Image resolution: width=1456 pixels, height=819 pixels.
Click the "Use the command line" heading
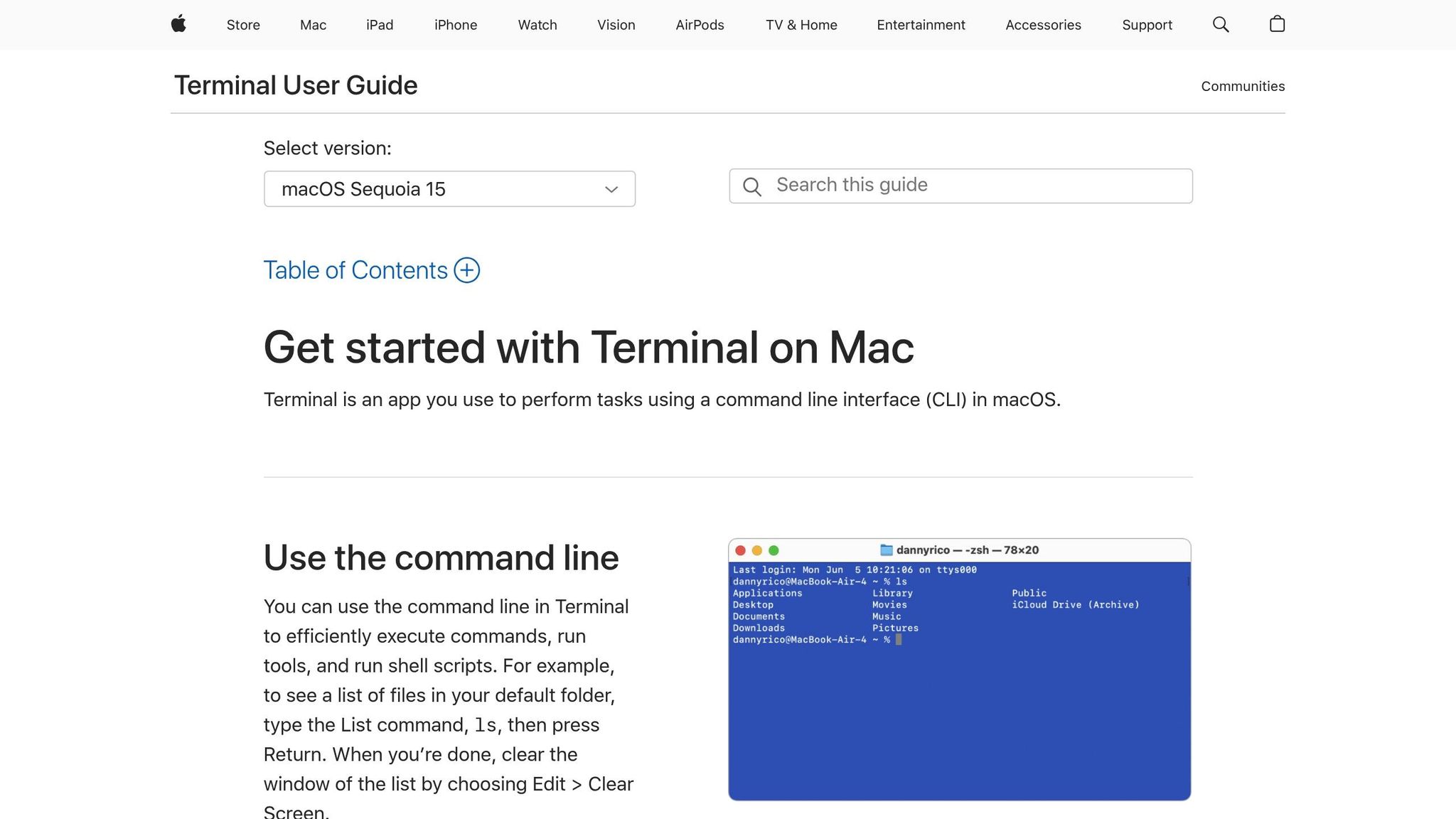pyautogui.click(x=441, y=557)
